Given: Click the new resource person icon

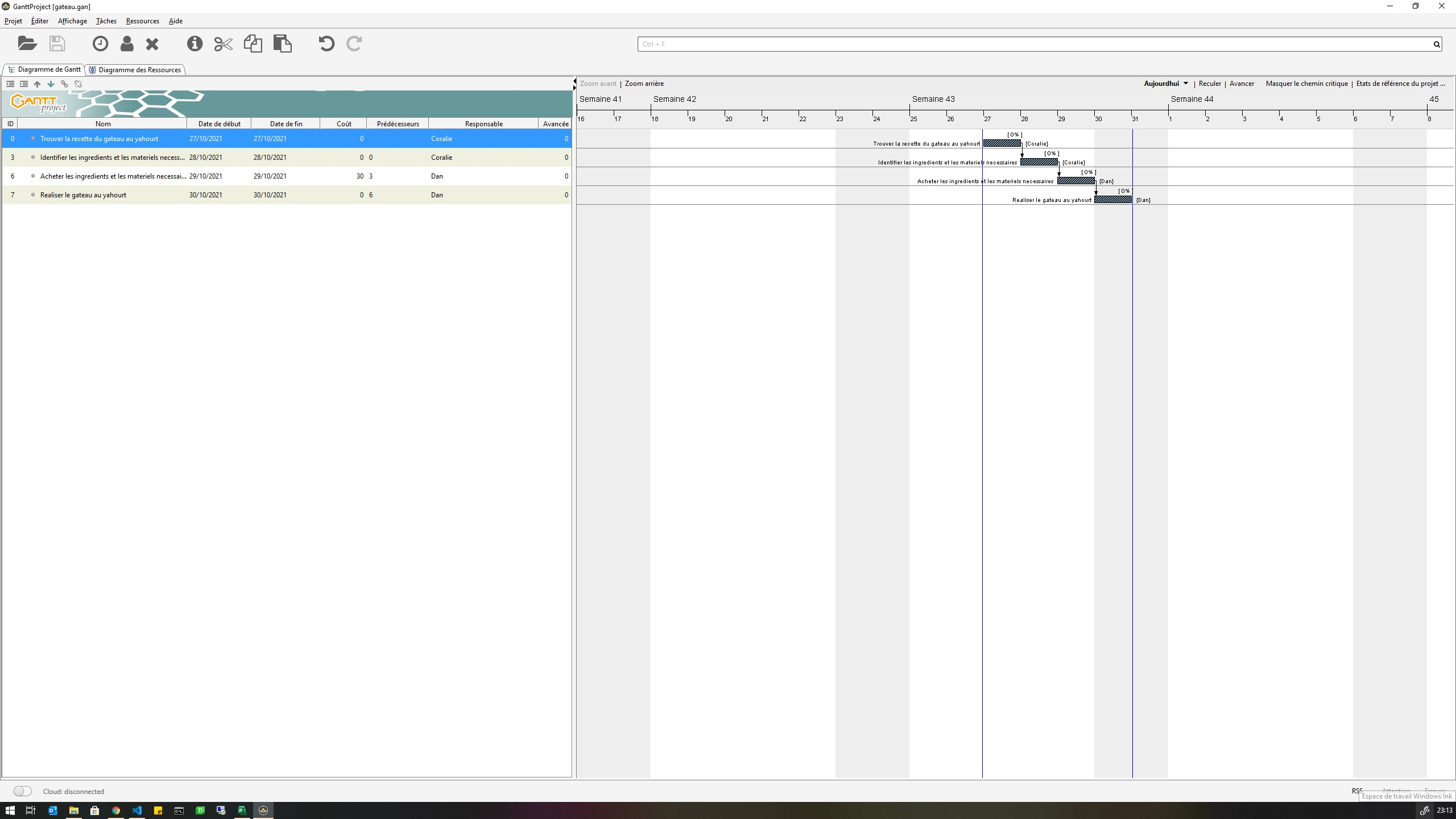Looking at the screenshot, I should [x=127, y=44].
